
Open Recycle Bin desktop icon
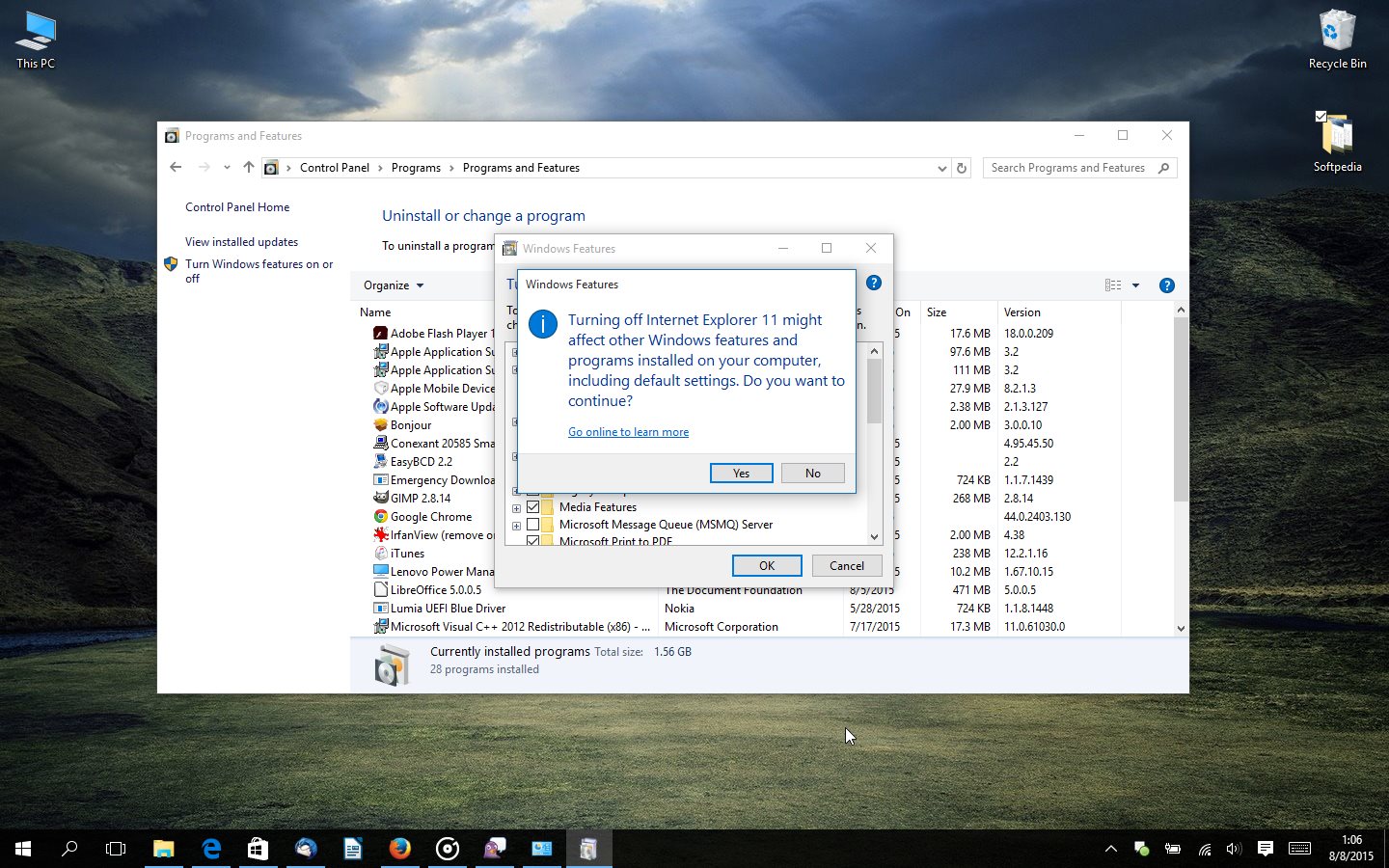tap(1337, 41)
